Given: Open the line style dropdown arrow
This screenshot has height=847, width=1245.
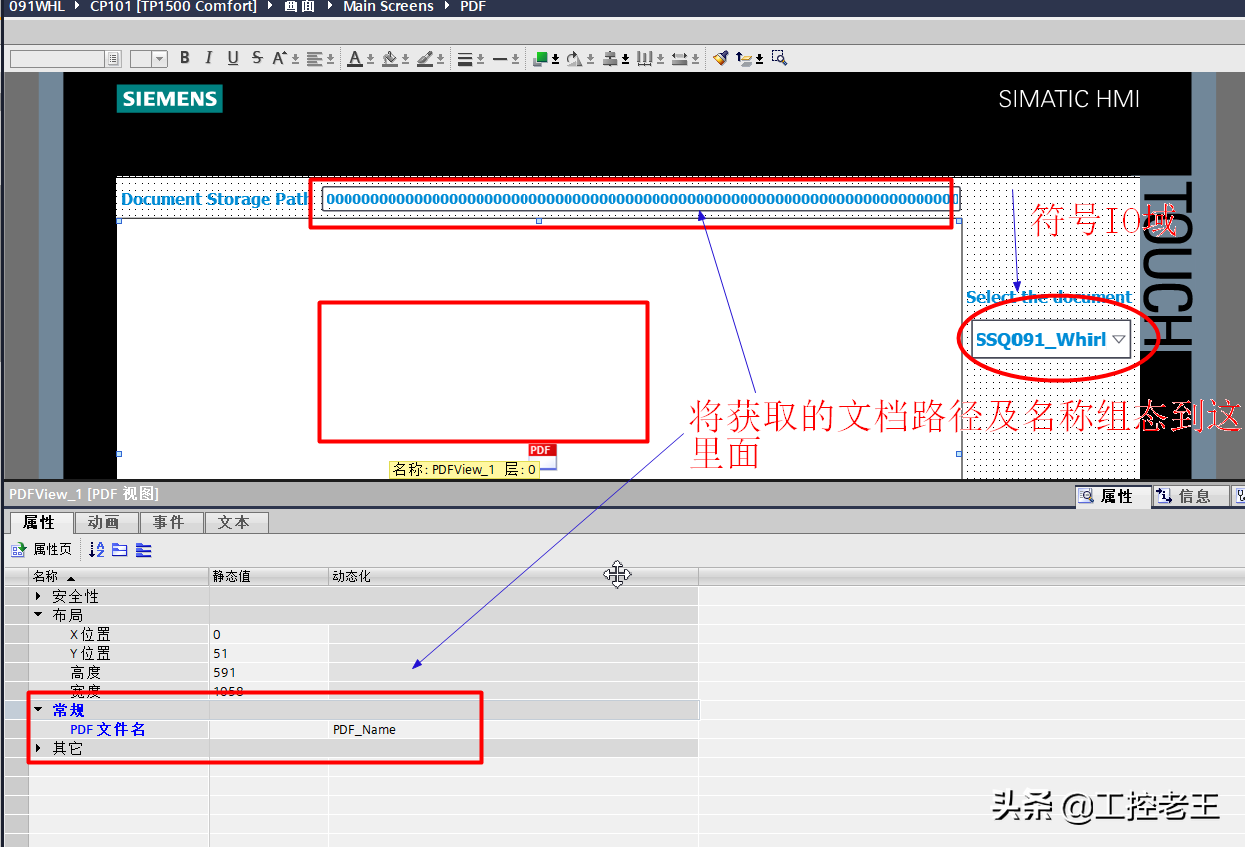Looking at the screenshot, I should [x=516, y=59].
